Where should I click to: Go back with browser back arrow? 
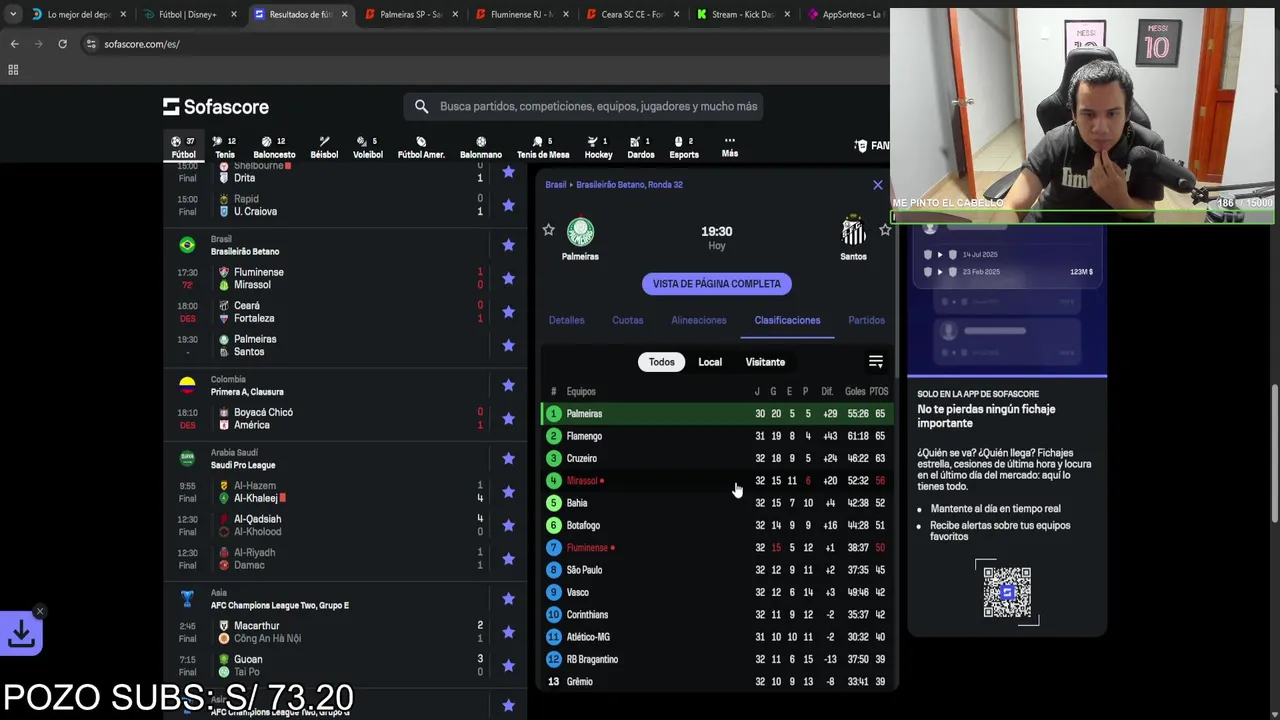click(x=14, y=44)
